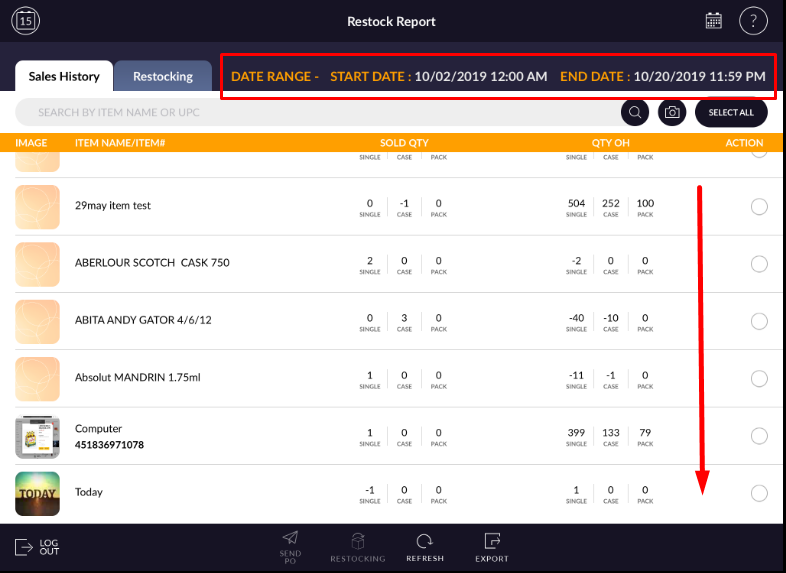The width and height of the screenshot is (786, 573).
Task: Click the 79 pack on-hand value
Action: (645, 433)
